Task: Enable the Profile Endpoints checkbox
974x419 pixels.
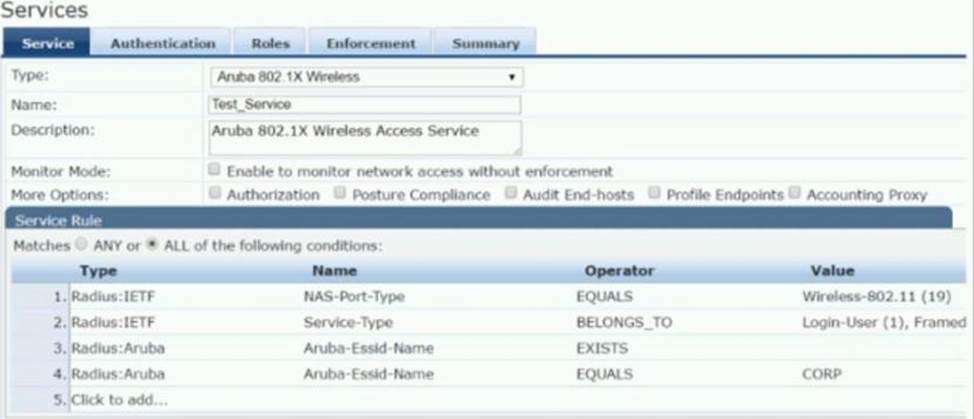Action: coord(654,193)
